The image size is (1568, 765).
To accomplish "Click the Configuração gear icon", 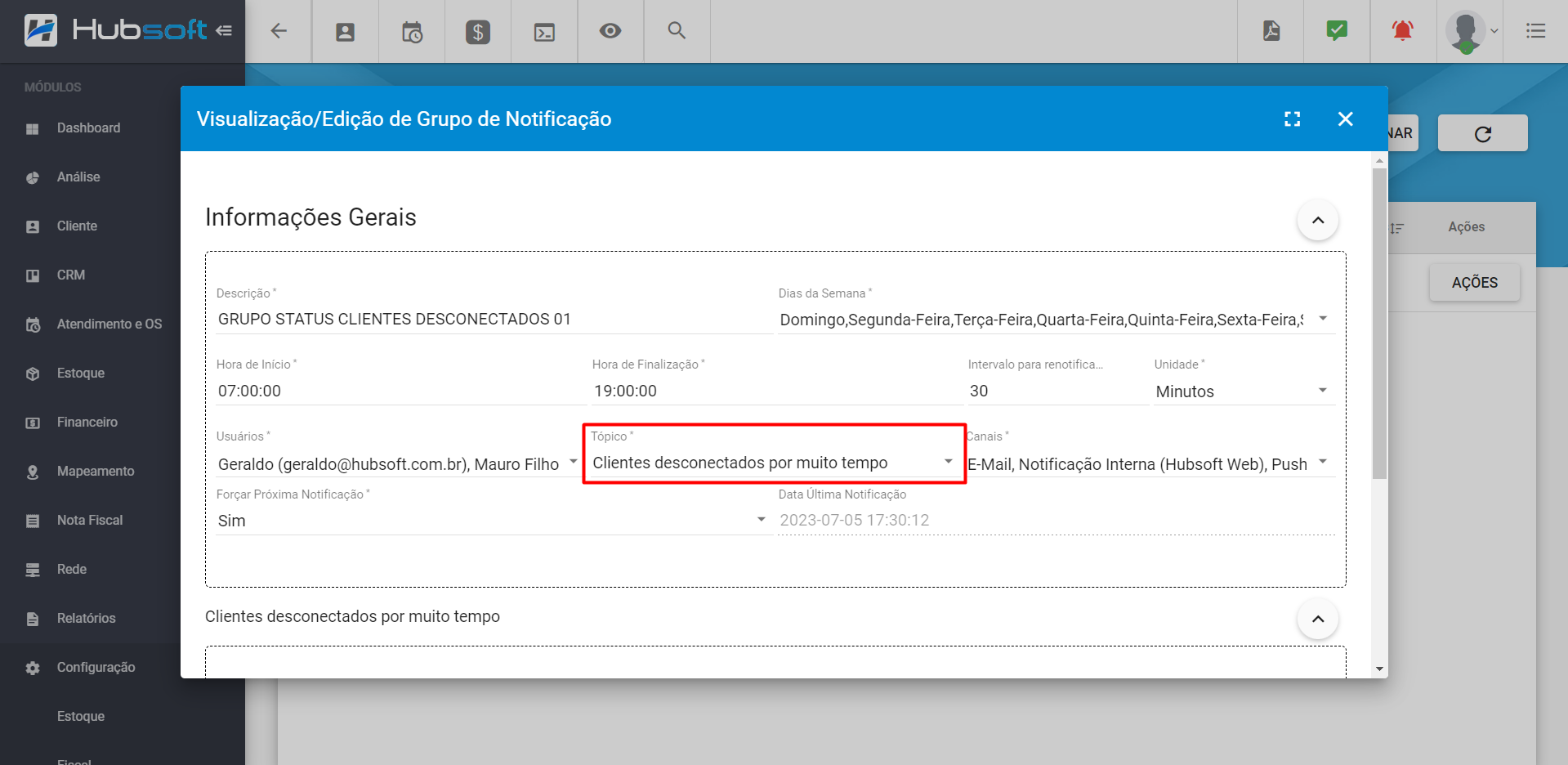I will [33, 669].
